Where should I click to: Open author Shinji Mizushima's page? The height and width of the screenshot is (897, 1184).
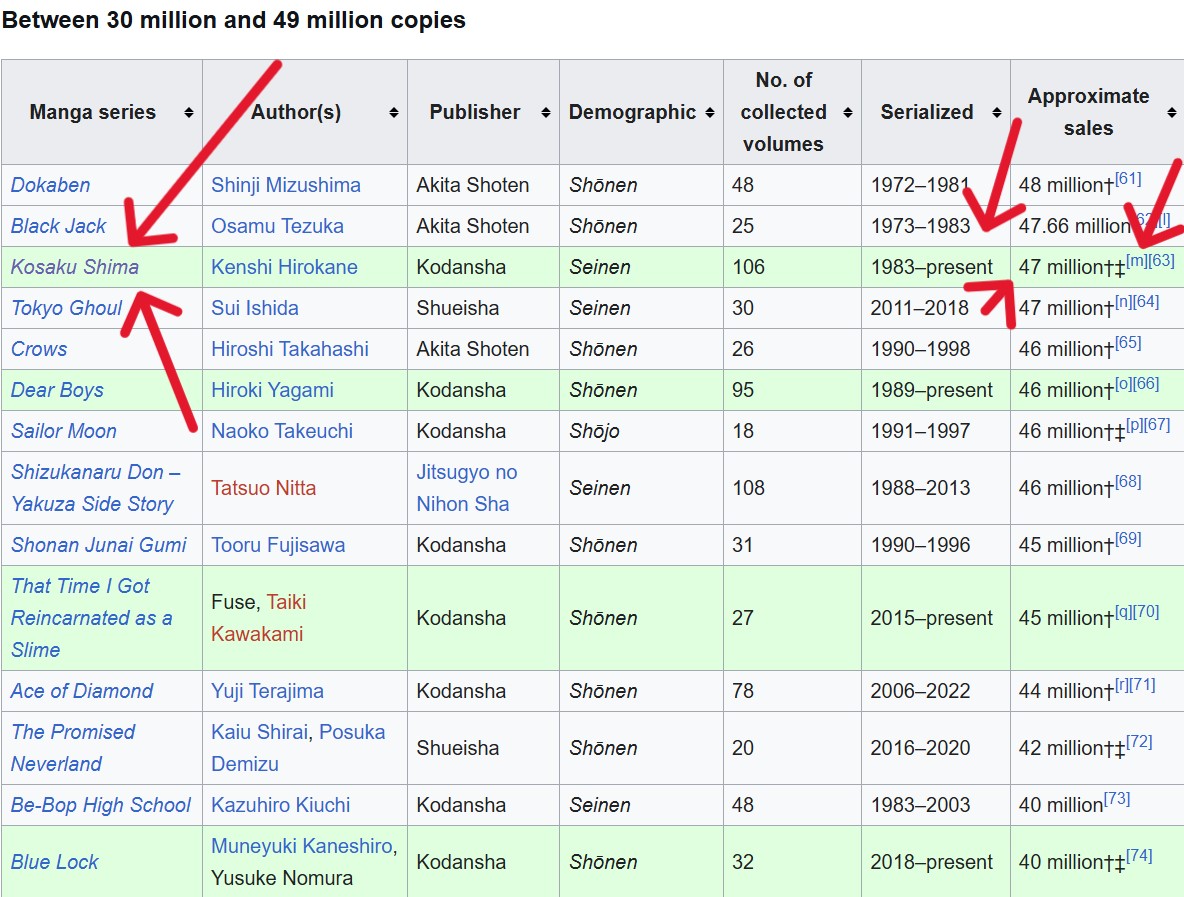click(x=285, y=185)
